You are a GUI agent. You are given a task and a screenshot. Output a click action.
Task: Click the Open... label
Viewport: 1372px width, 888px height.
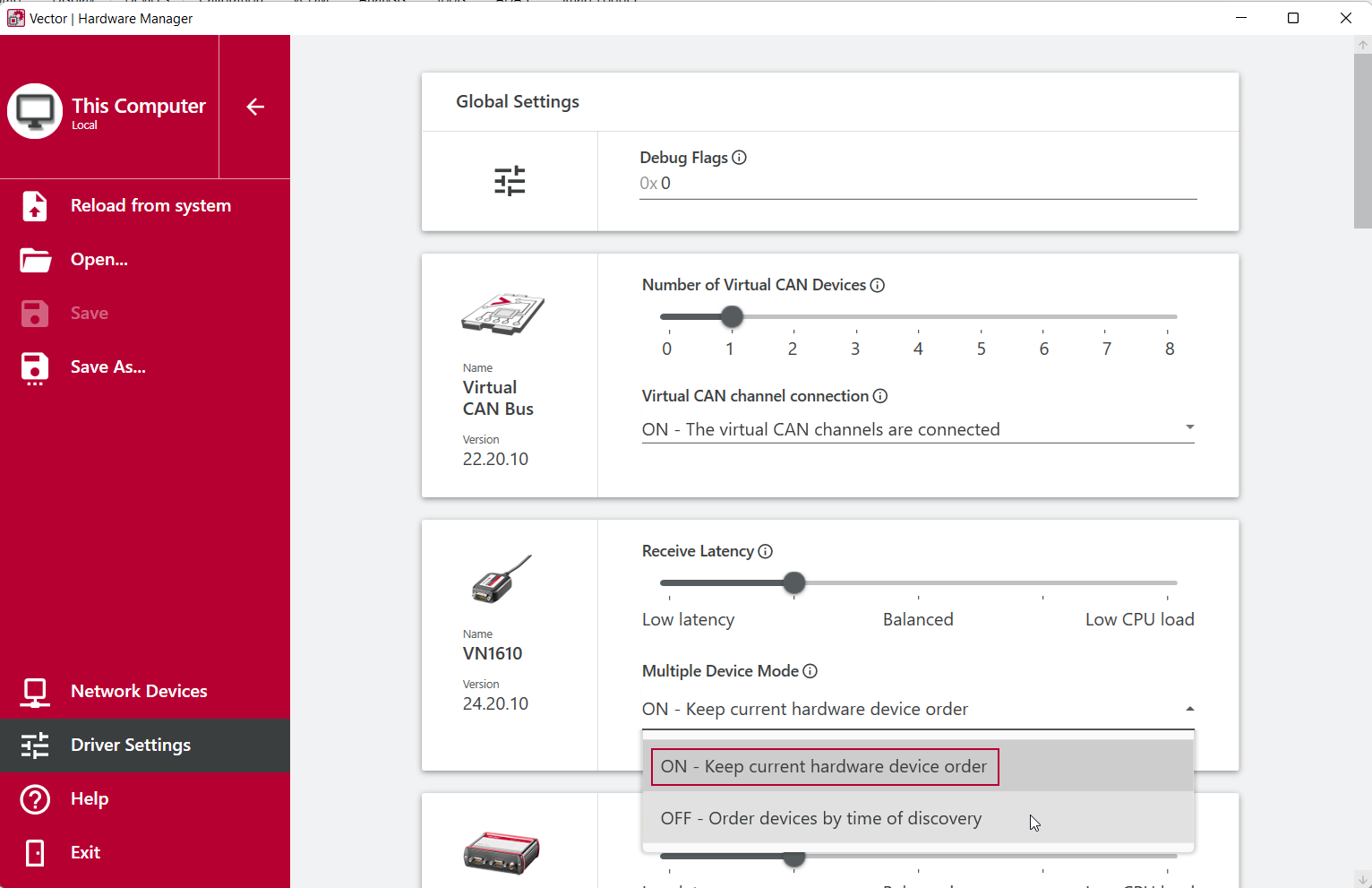point(99,259)
